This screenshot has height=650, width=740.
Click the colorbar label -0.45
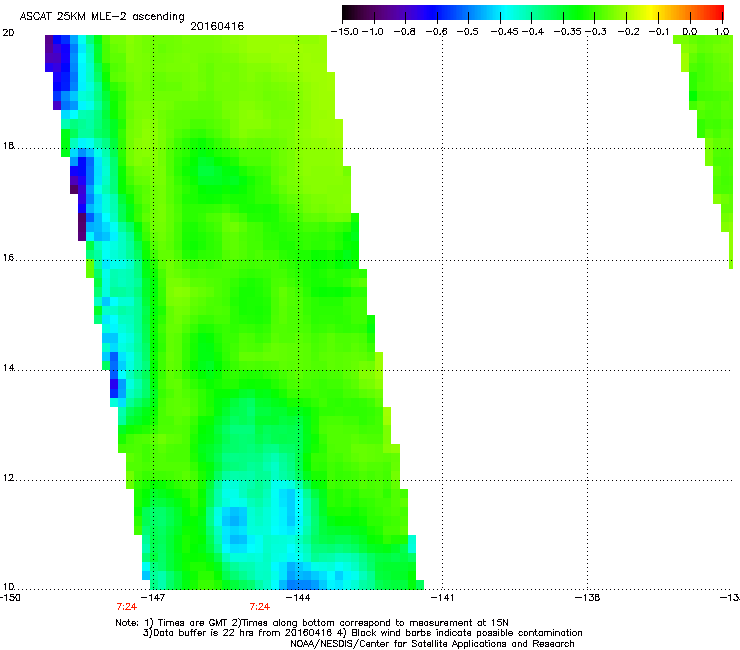504,32
